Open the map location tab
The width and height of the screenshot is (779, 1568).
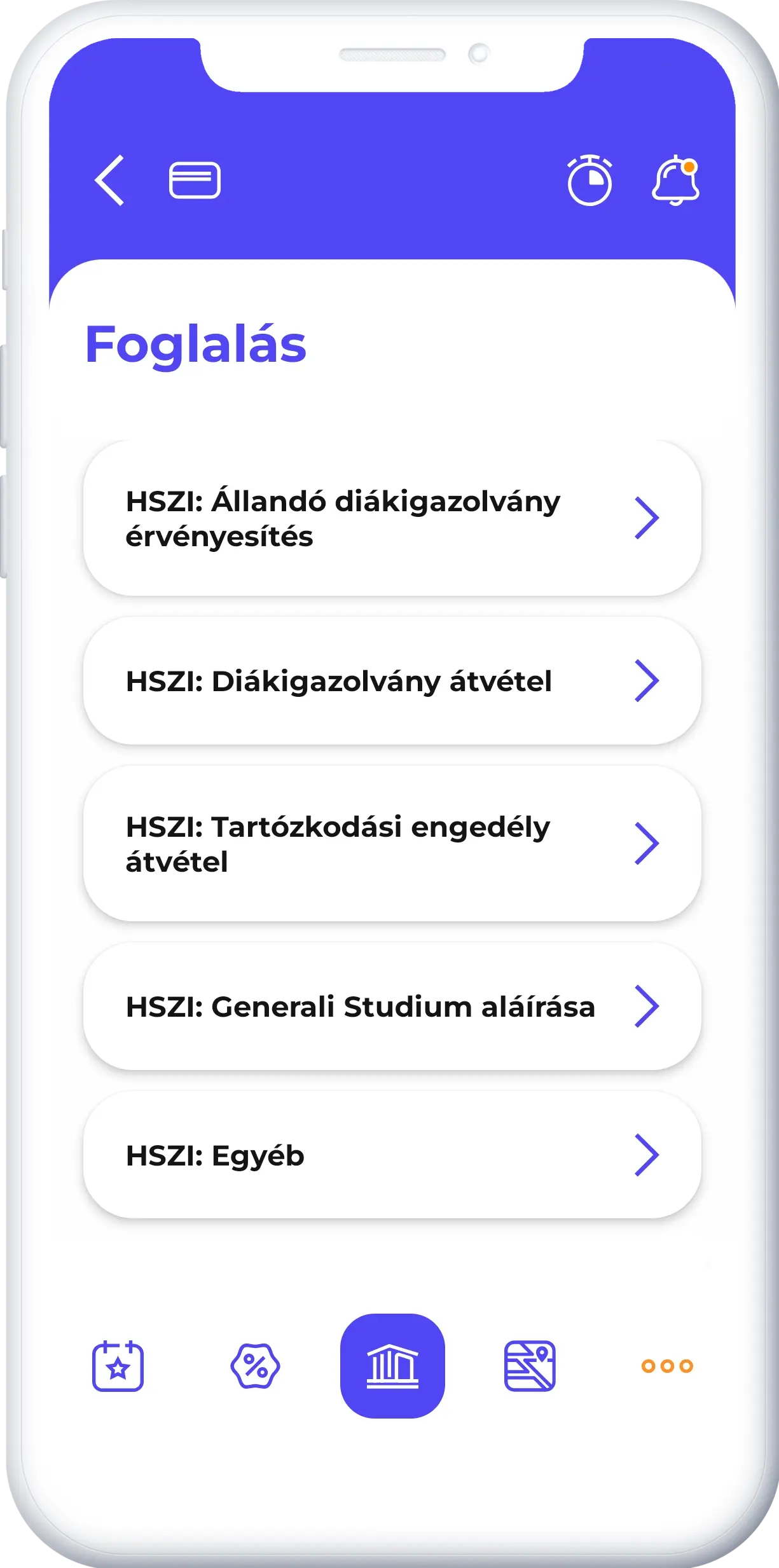click(530, 1366)
